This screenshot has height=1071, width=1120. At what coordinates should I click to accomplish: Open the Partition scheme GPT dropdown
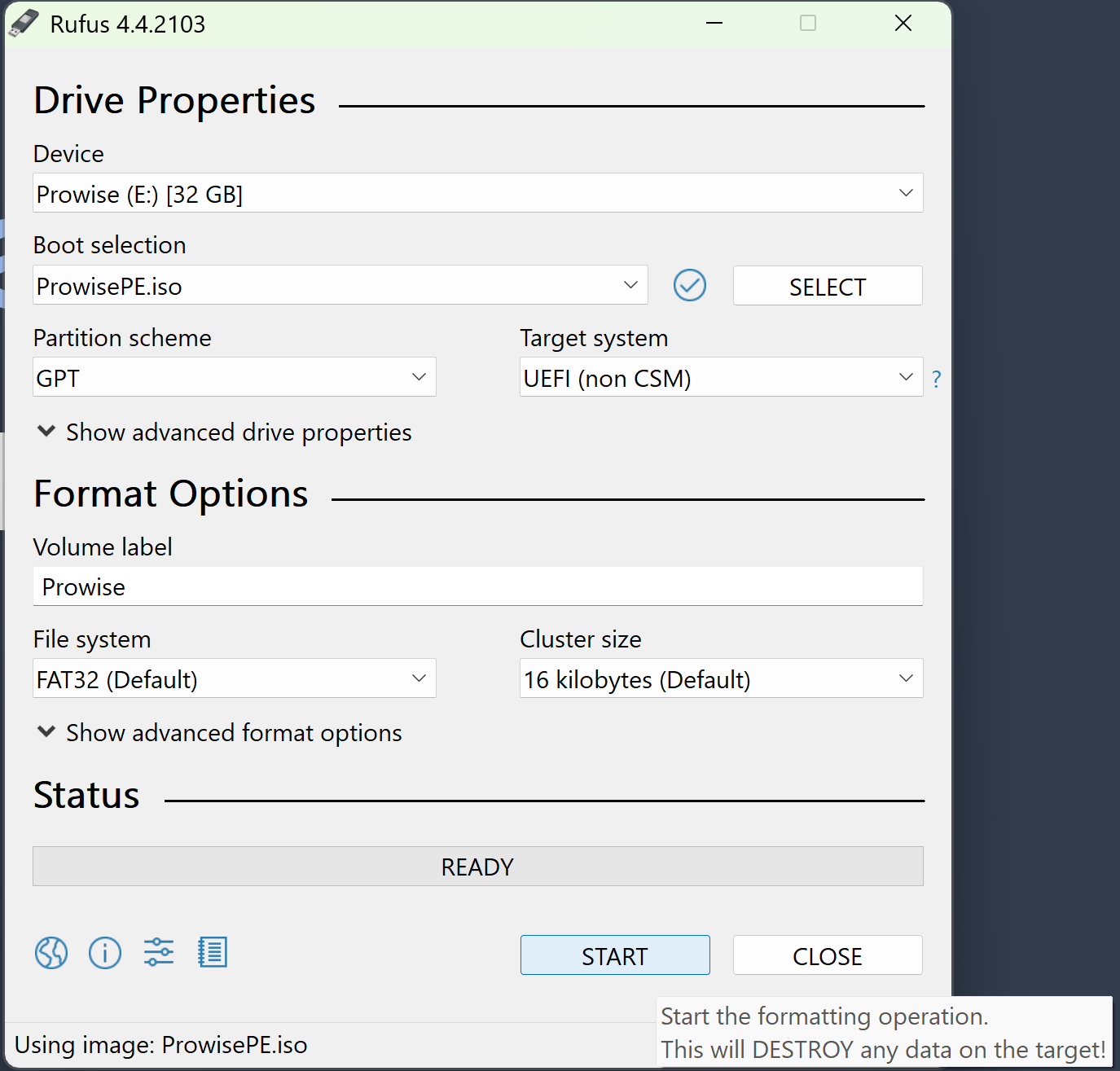click(x=234, y=377)
